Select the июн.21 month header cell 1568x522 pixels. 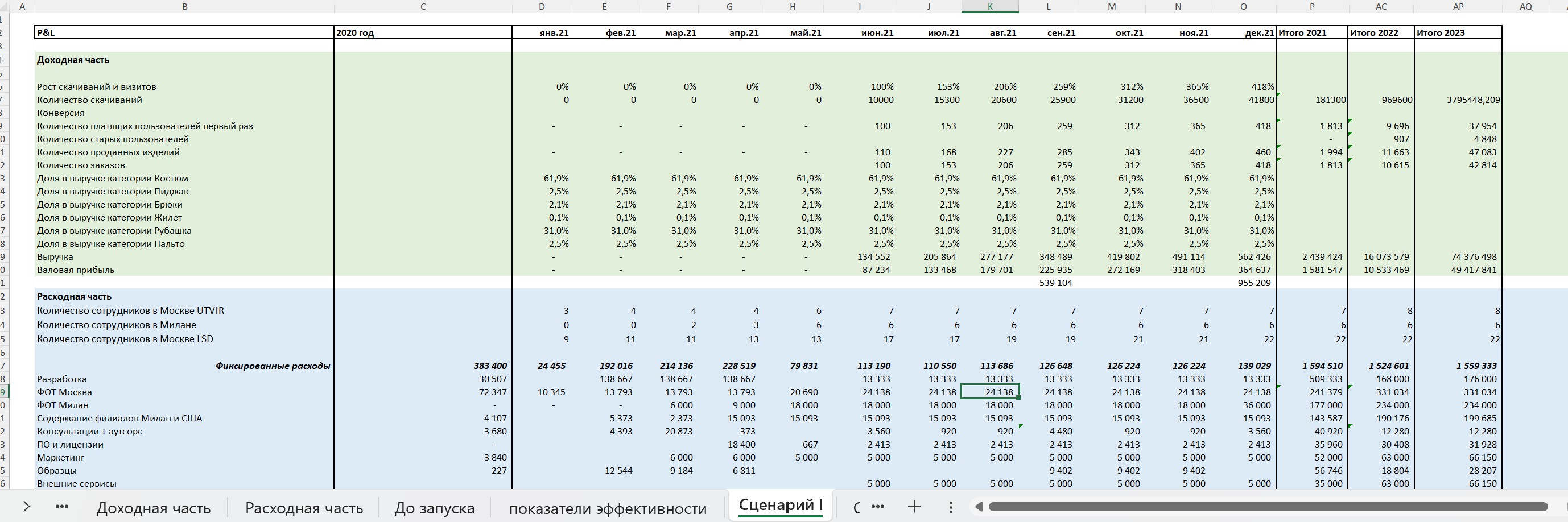pos(861,33)
